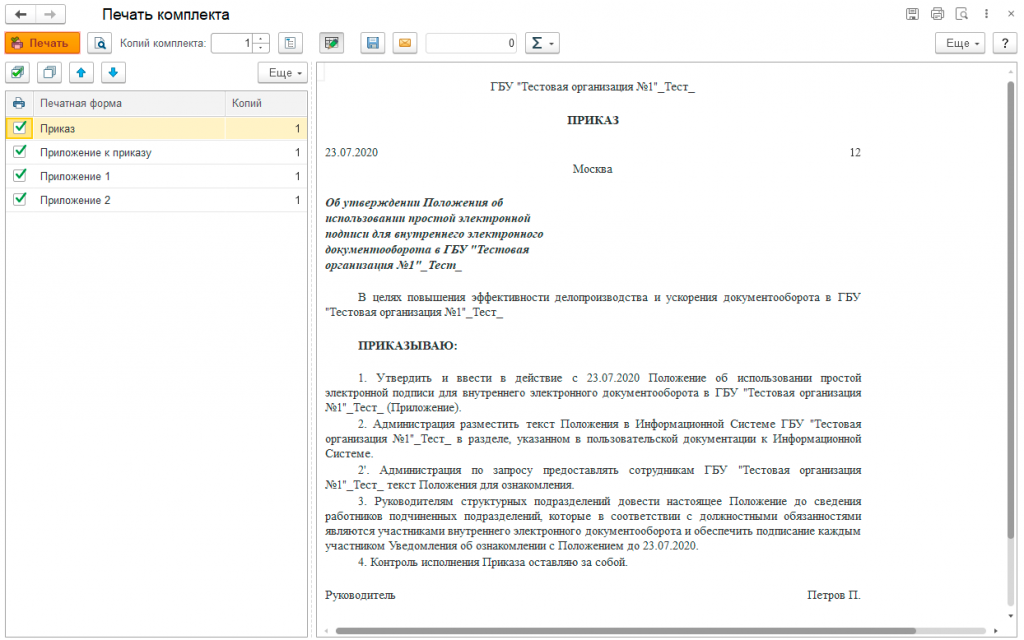Screen dimensions: 1024x640
Task: Save the document set to a file
Action: click(x=372, y=43)
